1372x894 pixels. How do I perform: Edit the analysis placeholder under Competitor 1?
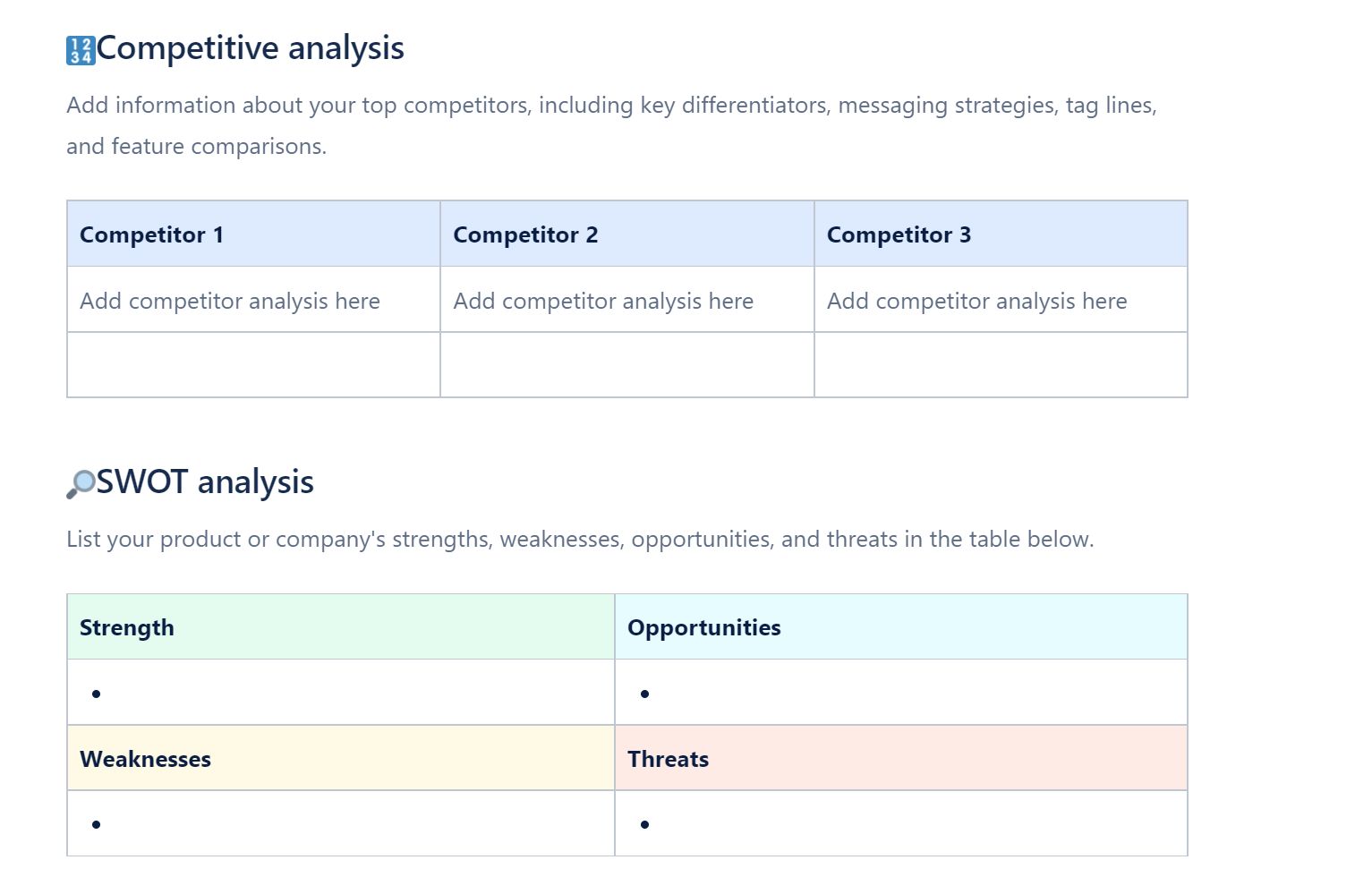[230, 302]
